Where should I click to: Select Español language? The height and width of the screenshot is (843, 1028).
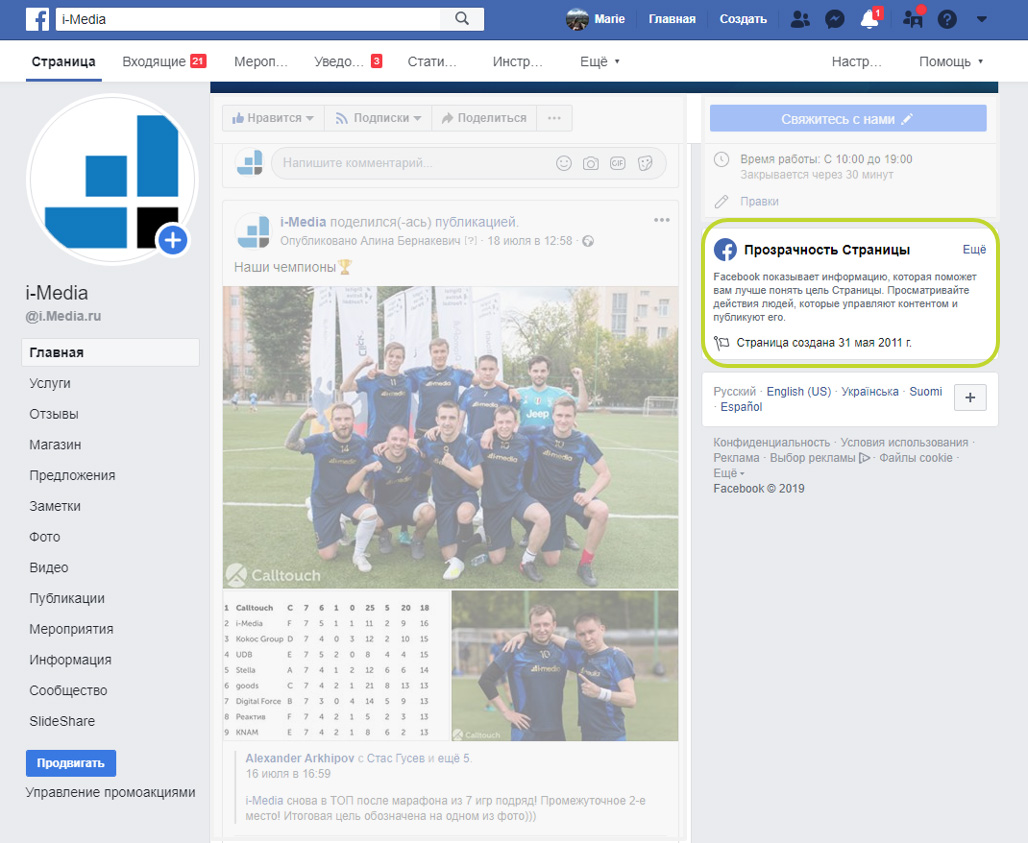pyautogui.click(x=741, y=406)
